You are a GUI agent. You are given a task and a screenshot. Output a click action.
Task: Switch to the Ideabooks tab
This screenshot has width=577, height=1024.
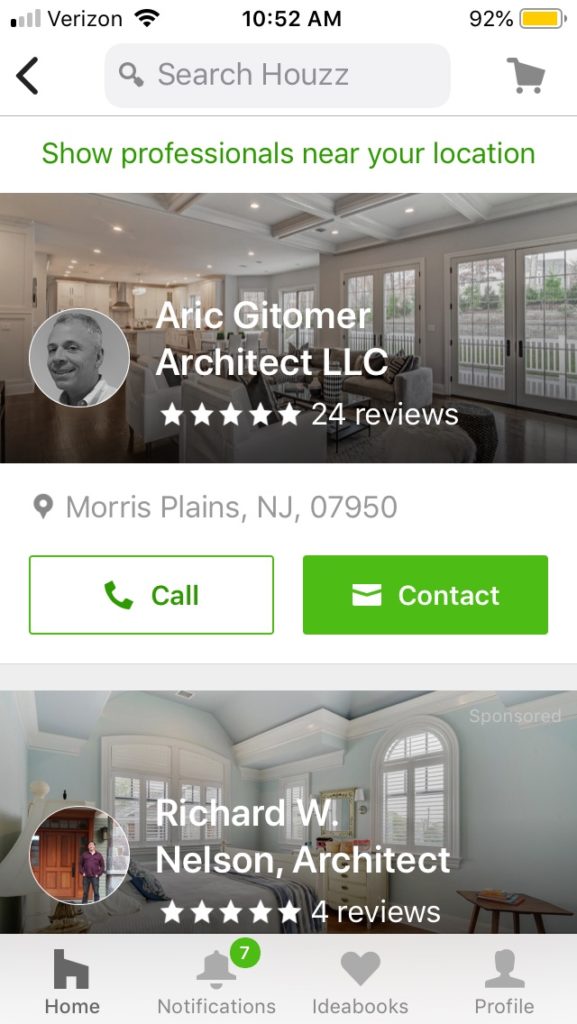(x=360, y=982)
